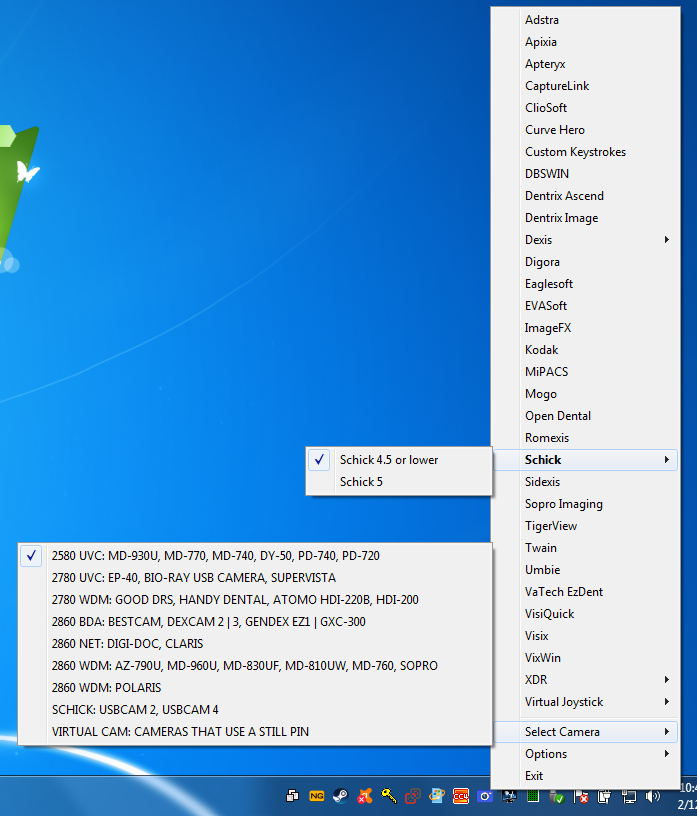Image resolution: width=697 pixels, height=816 pixels.
Task: Select Digora from the menu
Action: (586, 262)
